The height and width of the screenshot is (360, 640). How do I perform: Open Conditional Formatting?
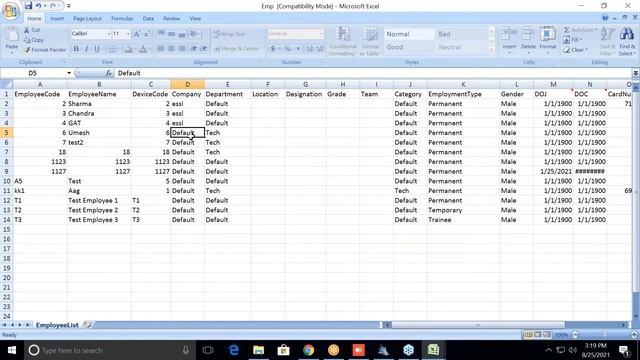343,41
